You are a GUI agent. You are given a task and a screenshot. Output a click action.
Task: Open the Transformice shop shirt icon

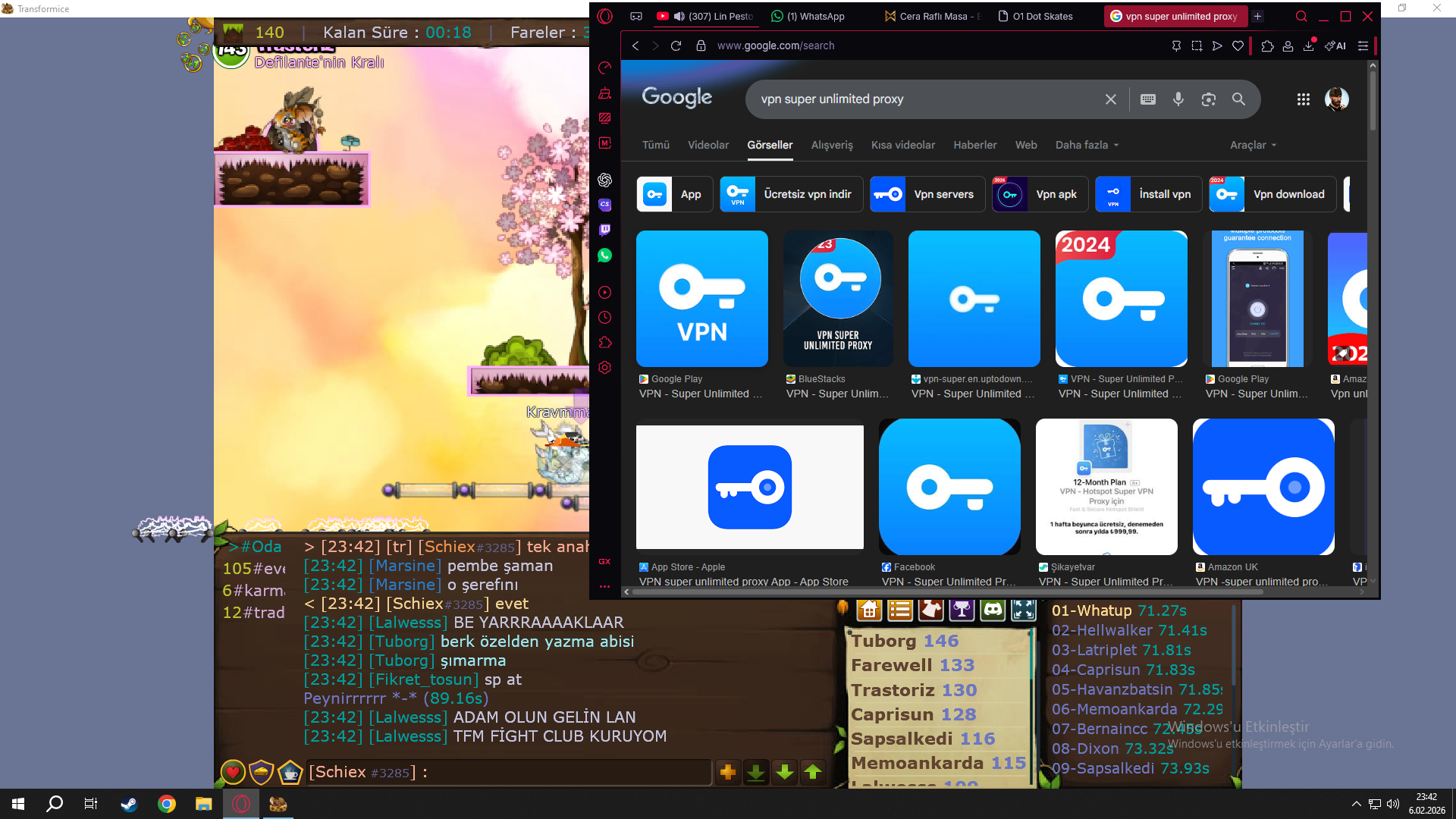(x=931, y=609)
